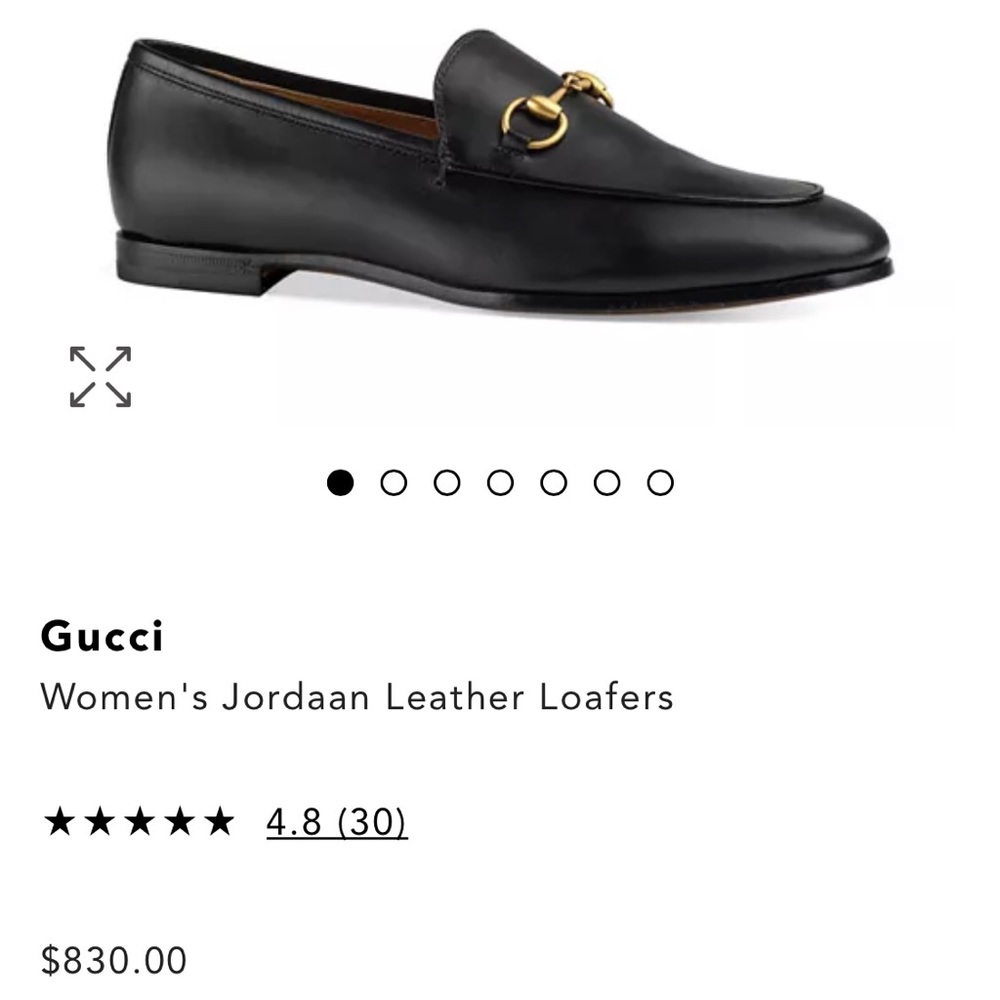This screenshot has width=1000, height=1000.
Task: Click the second star in the rating
Action: (102, 822)
